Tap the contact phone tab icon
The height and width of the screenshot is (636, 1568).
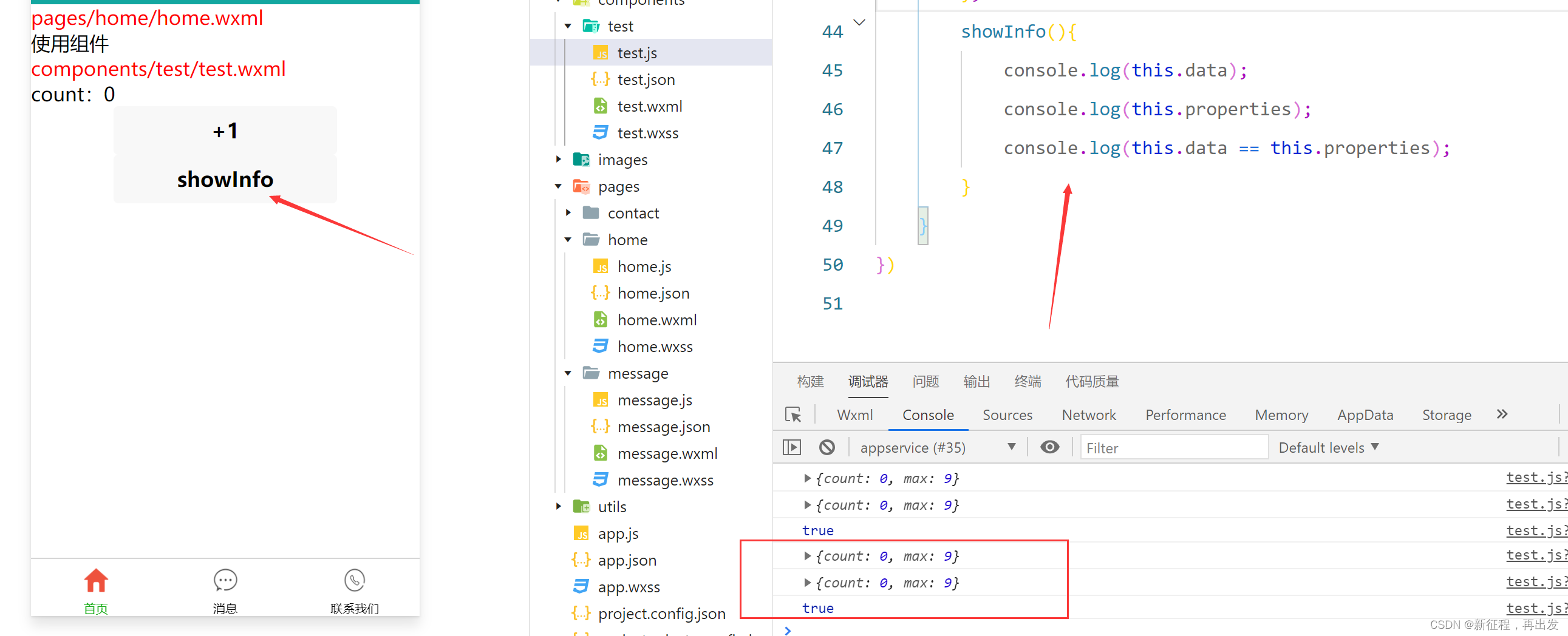click(354, 581)
